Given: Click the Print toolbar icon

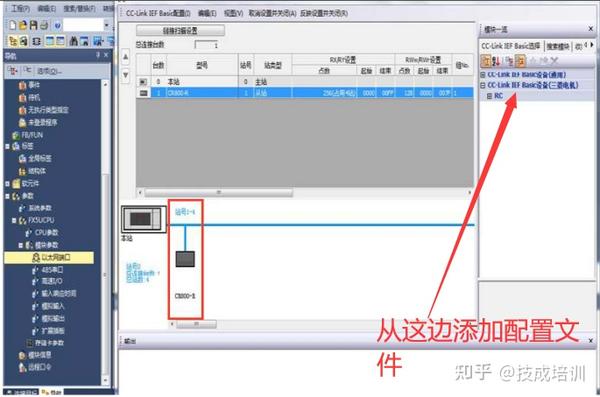Looking at the screenshot, I should point(44,25).
